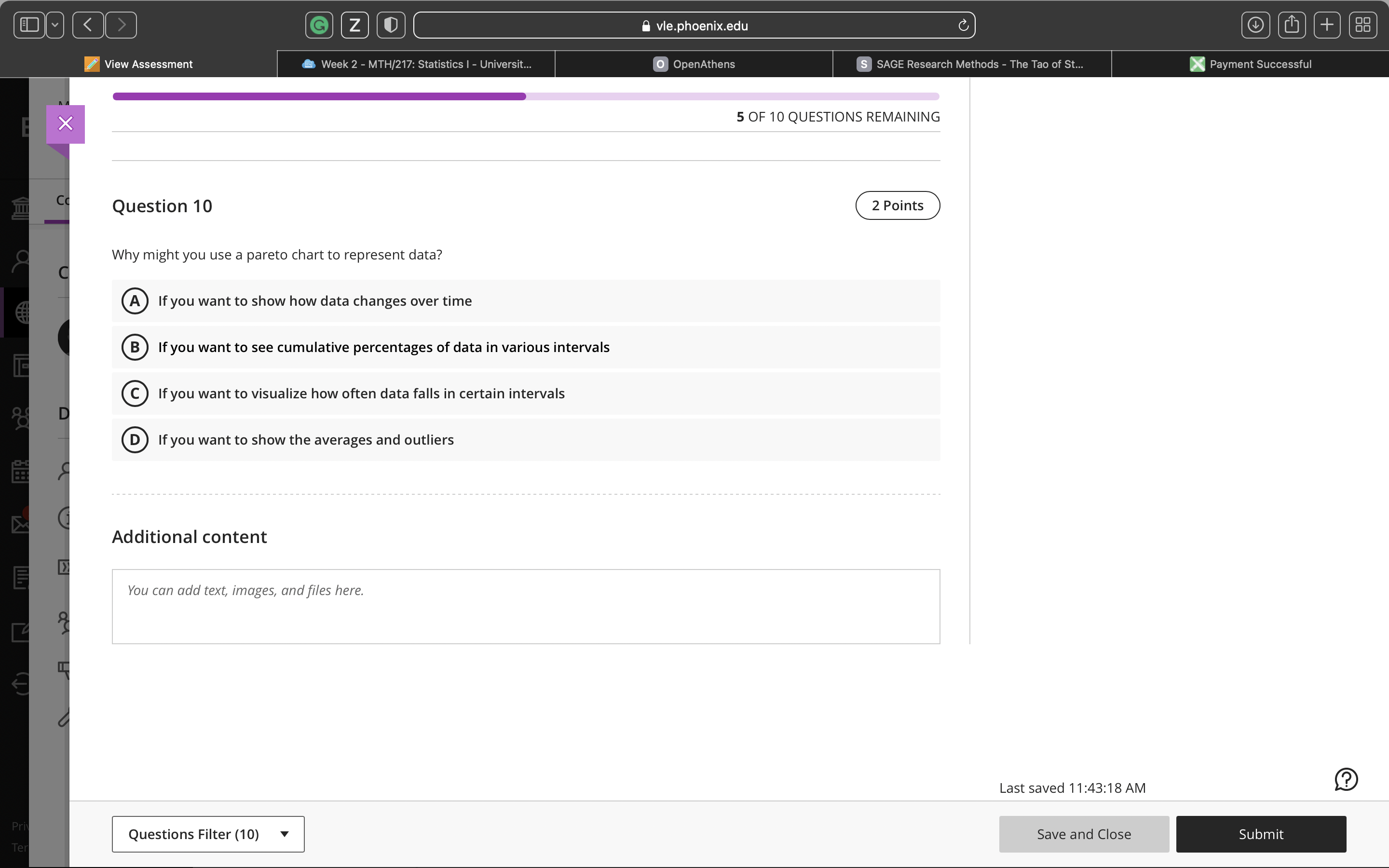This screenshot has width=1389, height=868.
Task: Switch to the OpenAthens tab
Action: 694,64
